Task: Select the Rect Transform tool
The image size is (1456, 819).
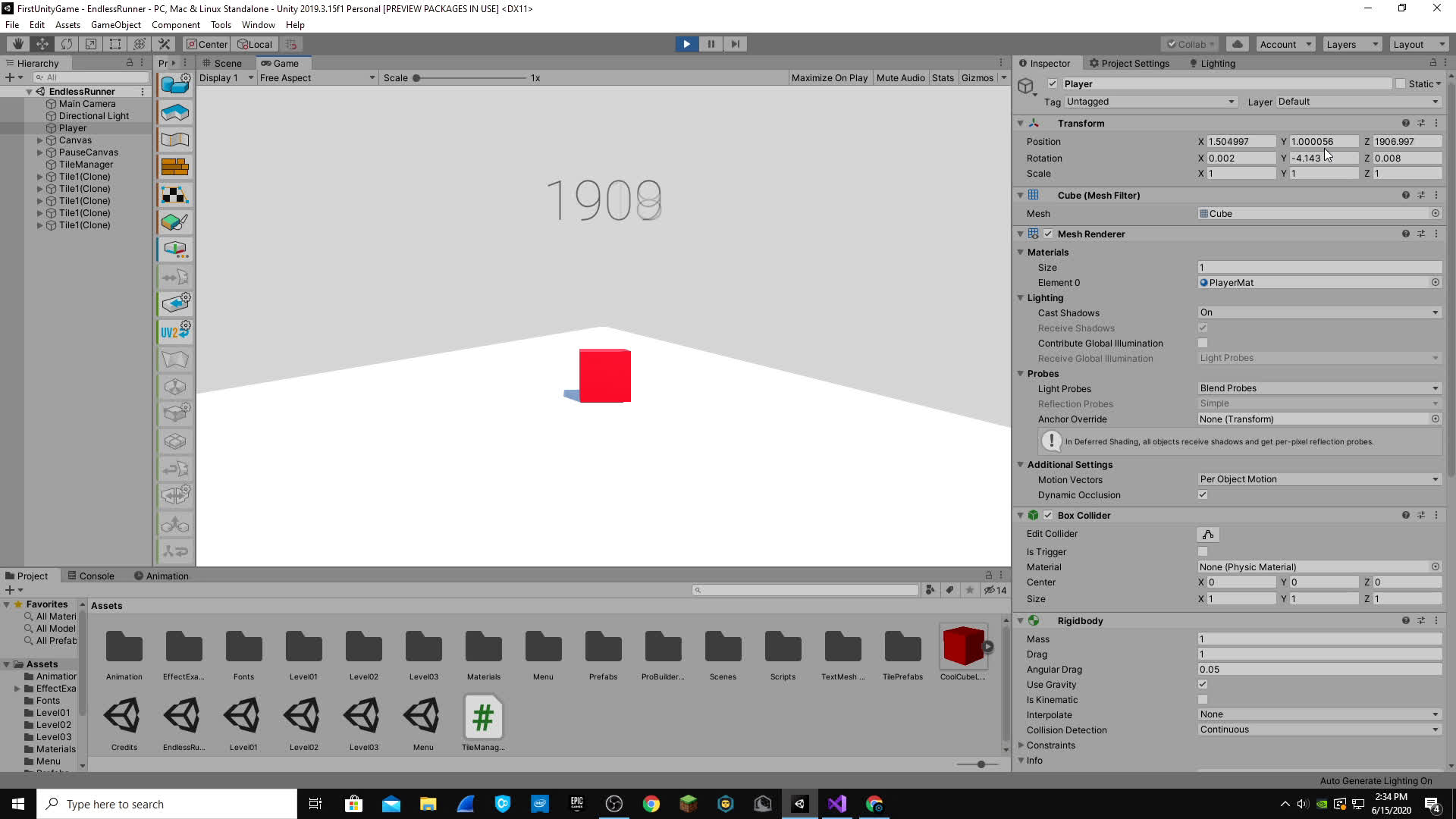Action: click(115, 43)
